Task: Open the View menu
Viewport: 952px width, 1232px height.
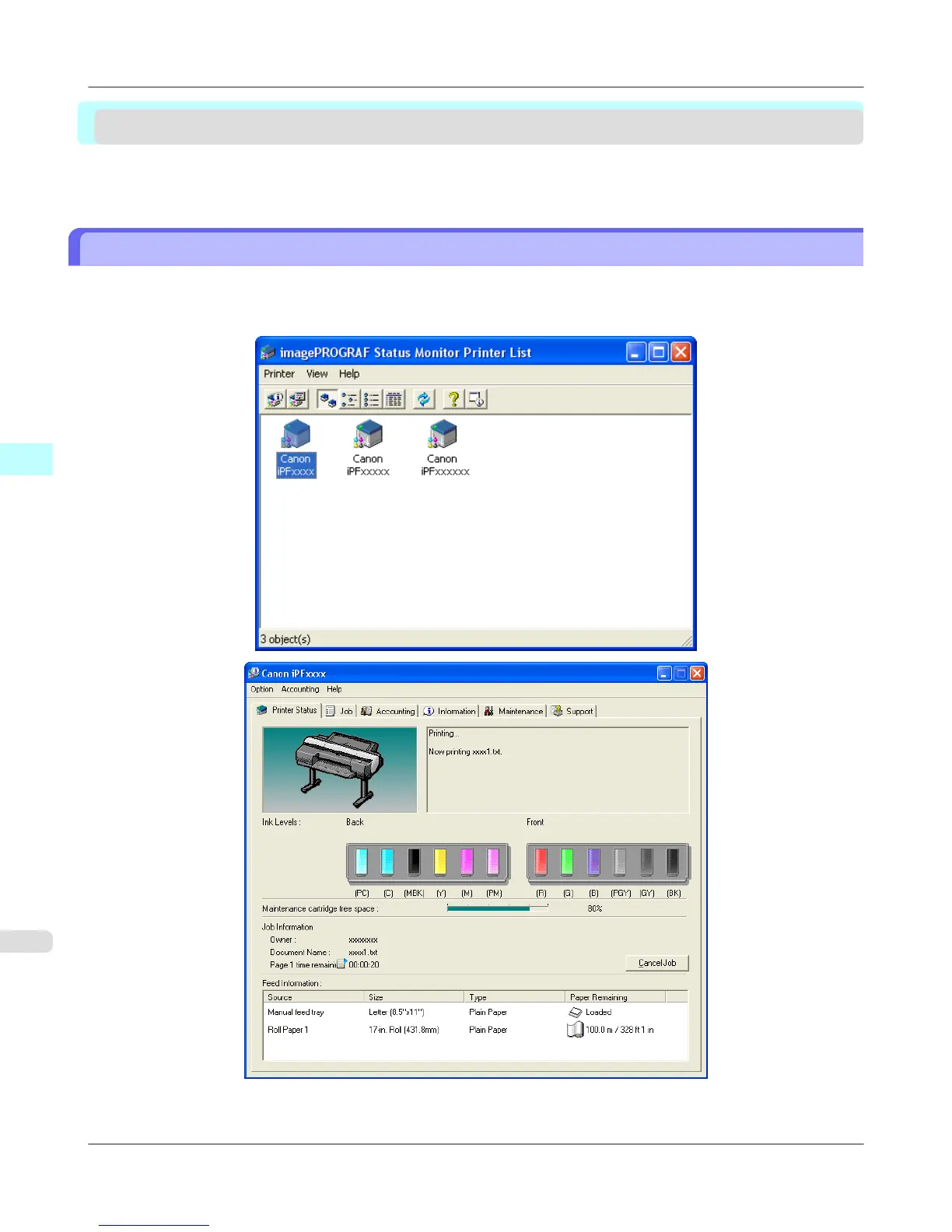Action: (x=317, y=374)
